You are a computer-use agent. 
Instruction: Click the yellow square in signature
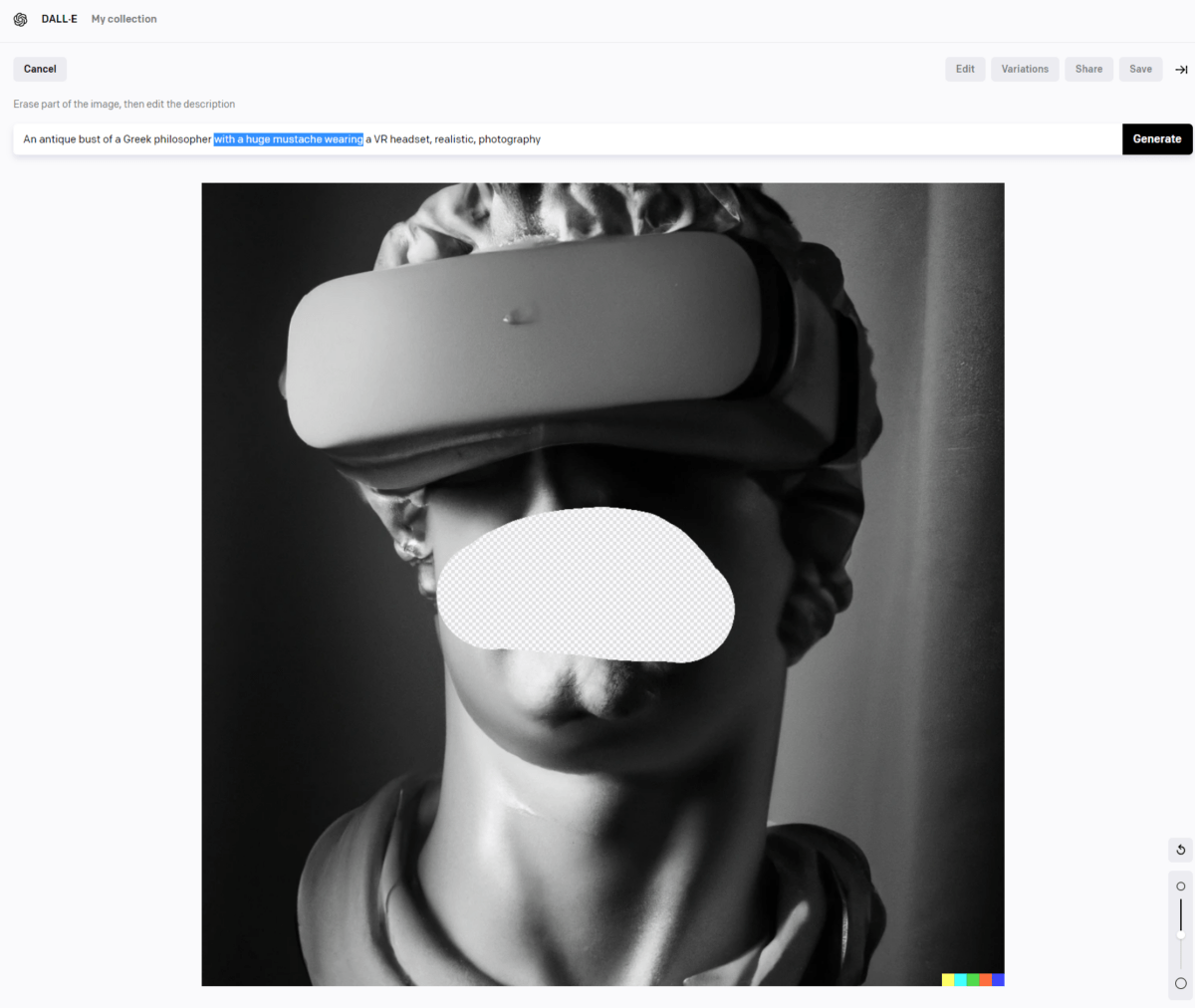pyautogui.click(x=948, y=980)
